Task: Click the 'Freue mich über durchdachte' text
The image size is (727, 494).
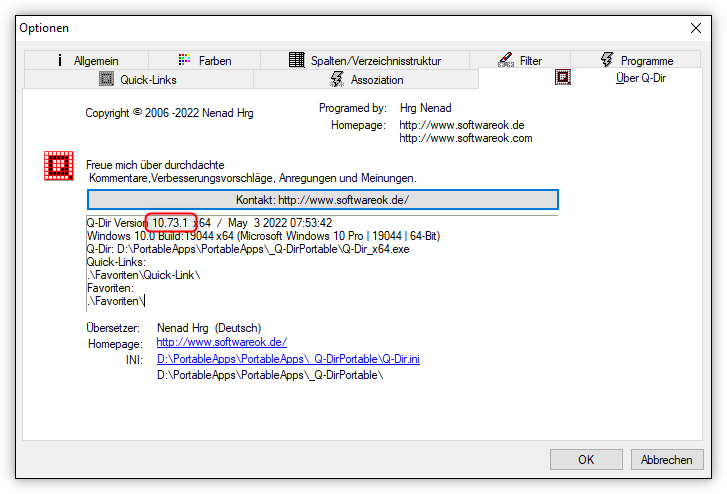Action: (x=155, y=165)
